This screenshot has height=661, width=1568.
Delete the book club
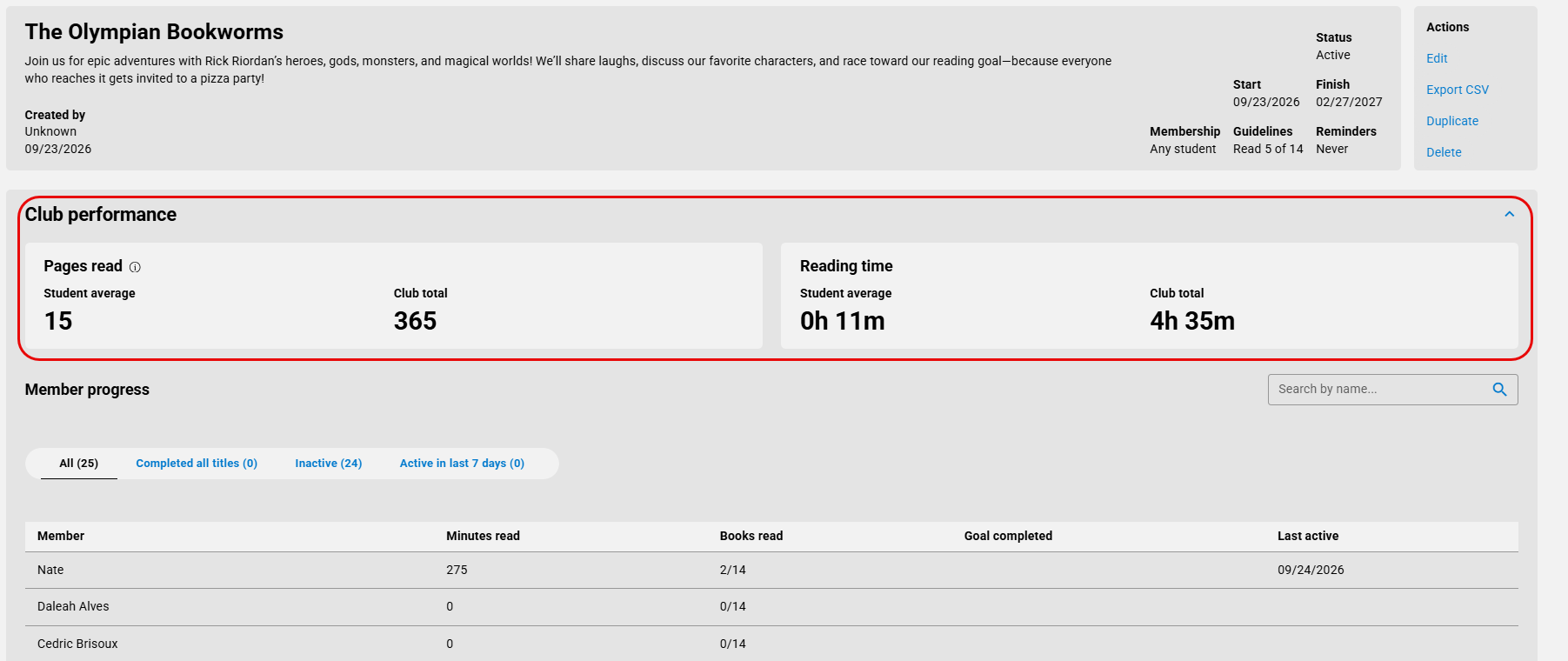click(1444, 152)
